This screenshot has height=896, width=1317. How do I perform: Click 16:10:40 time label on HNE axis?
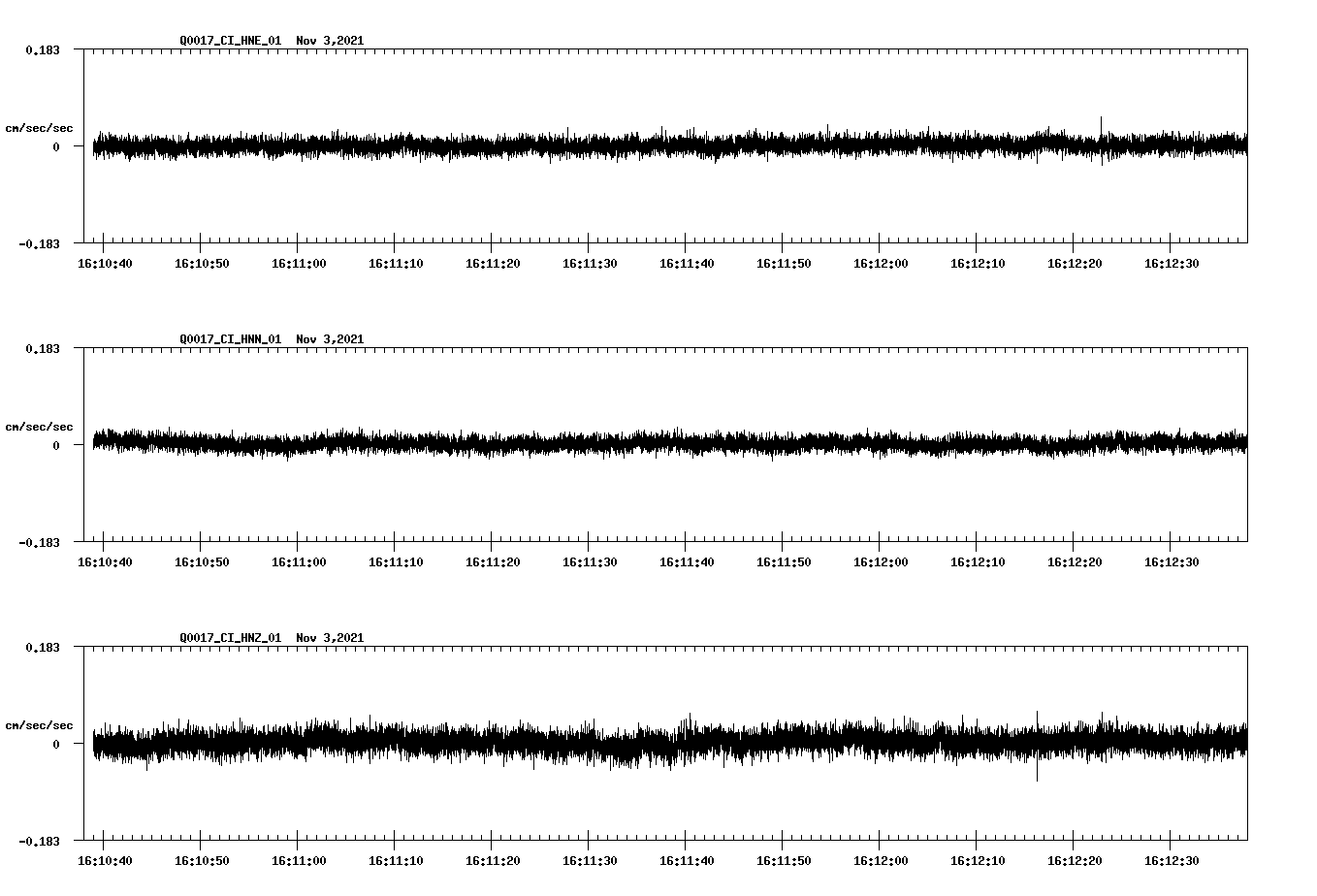coord(105,264)
